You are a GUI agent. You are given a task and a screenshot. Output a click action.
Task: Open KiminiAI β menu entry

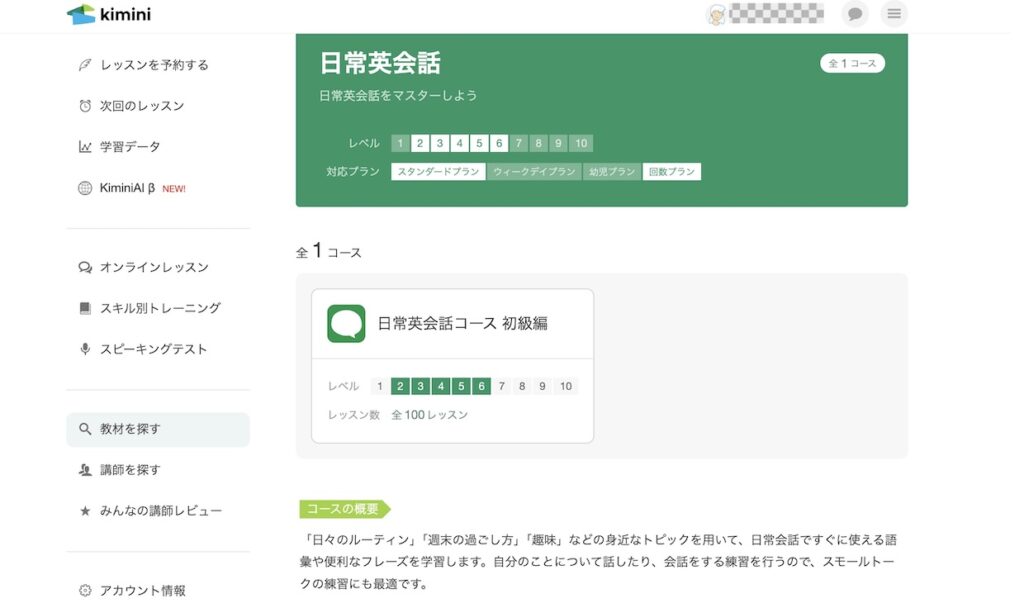tap(127, 188)
